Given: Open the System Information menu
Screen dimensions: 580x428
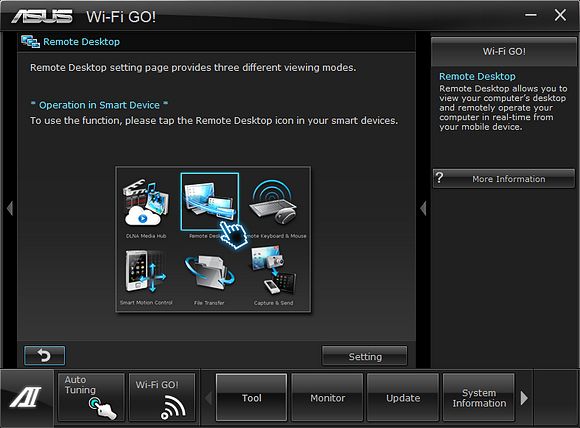Looking at the screenshot, I should [x=479, y=397].
